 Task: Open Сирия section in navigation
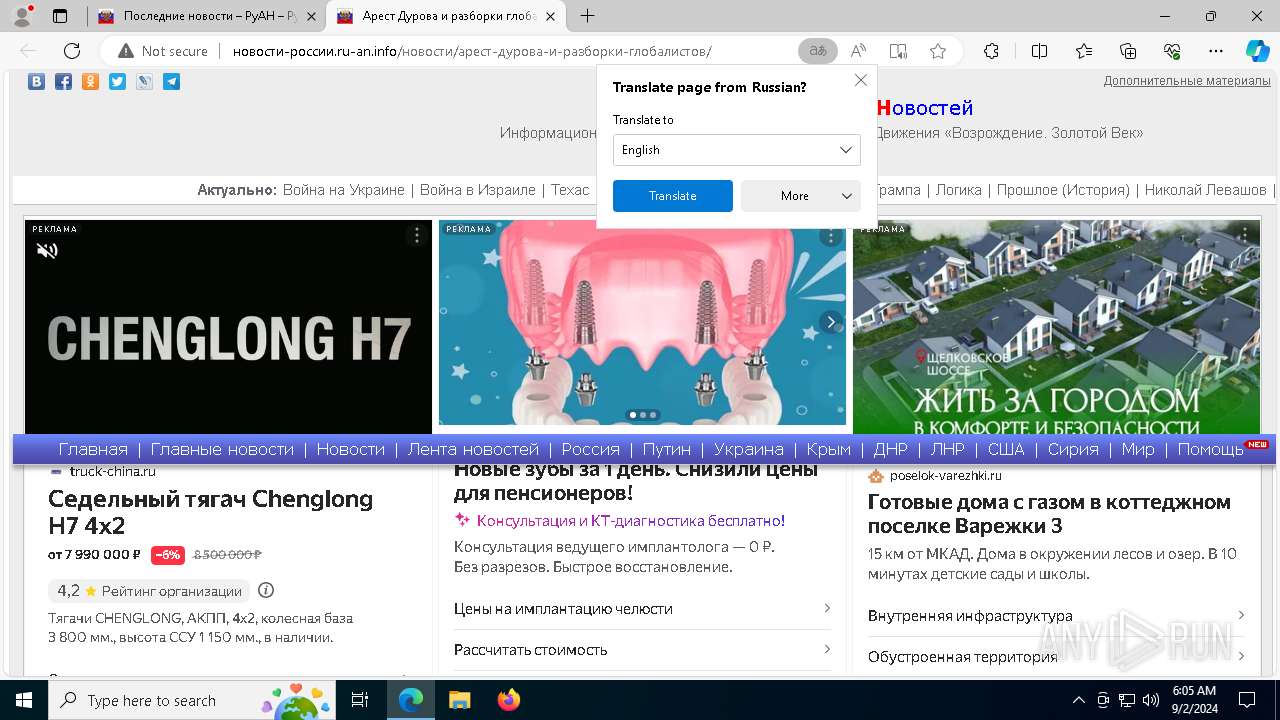tap(1073, 449)
